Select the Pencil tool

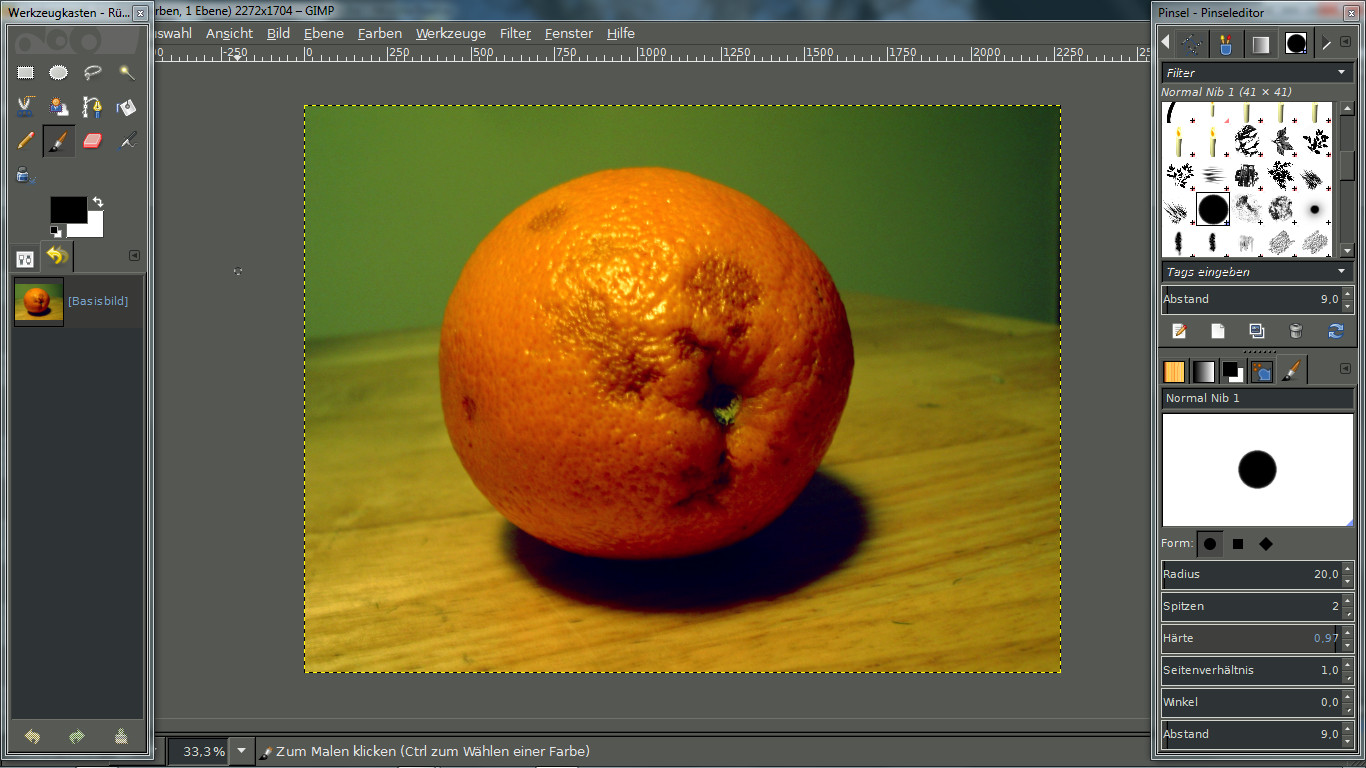pyautogui.click(x=25, y=141)
